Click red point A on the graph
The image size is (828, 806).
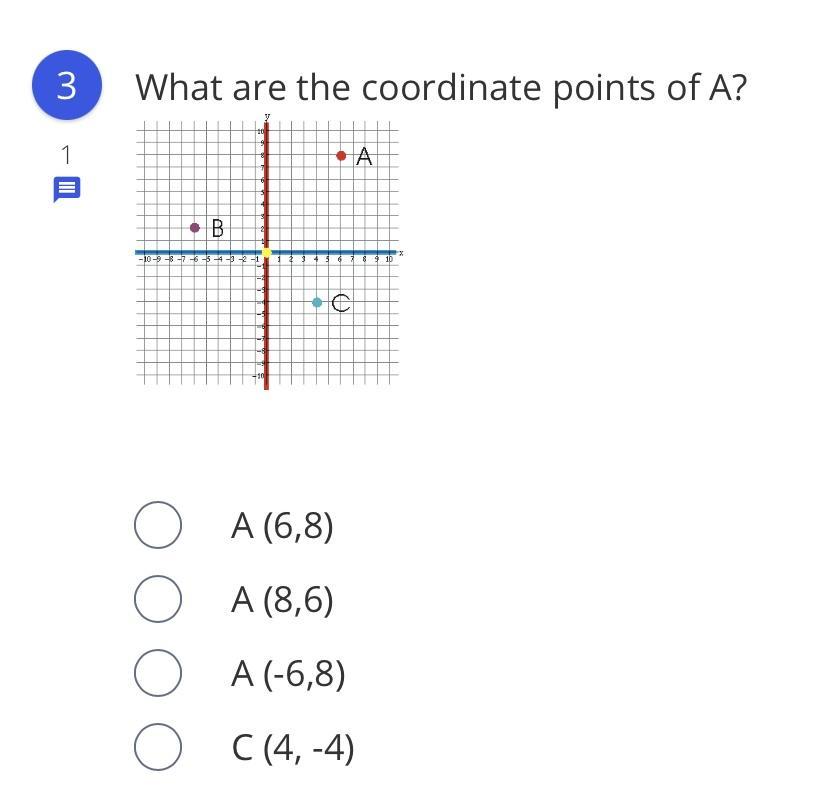point(341,156)
